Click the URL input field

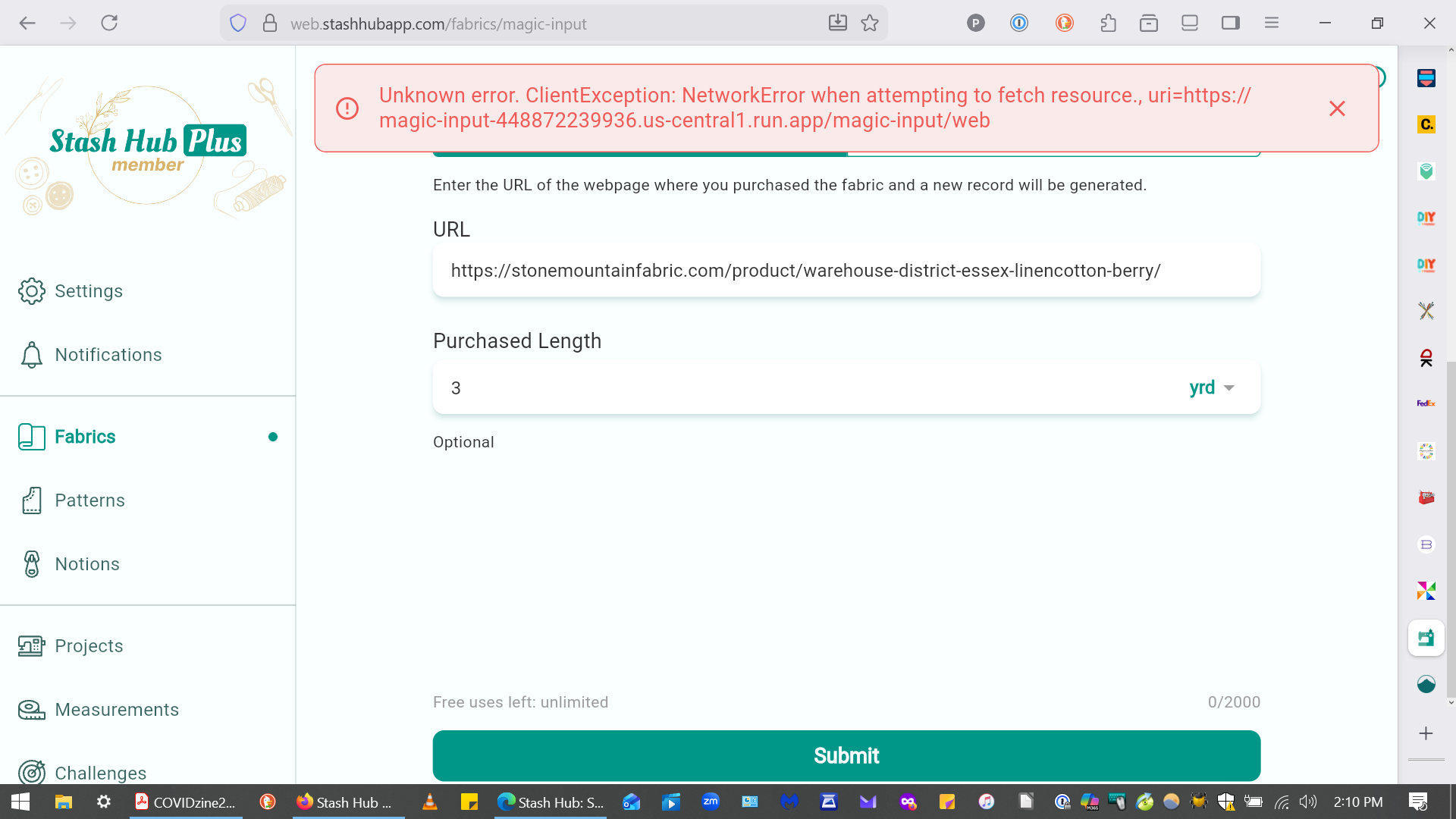click(x=846, y=271)
